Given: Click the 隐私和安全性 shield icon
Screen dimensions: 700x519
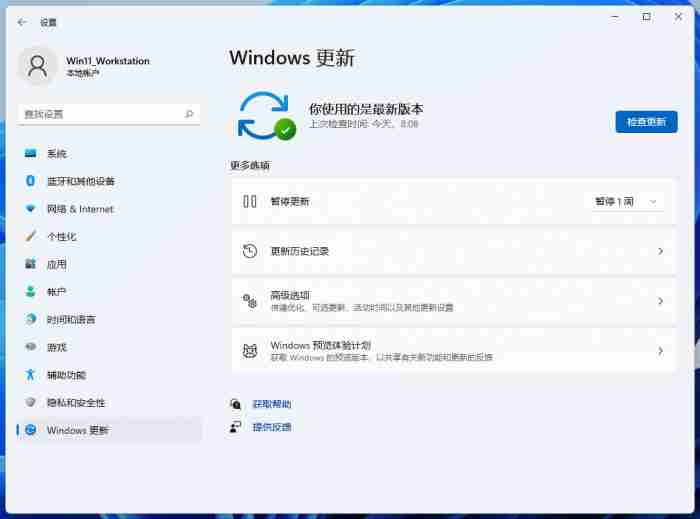Looking at the screenshot, I should [x=30, y=402].
